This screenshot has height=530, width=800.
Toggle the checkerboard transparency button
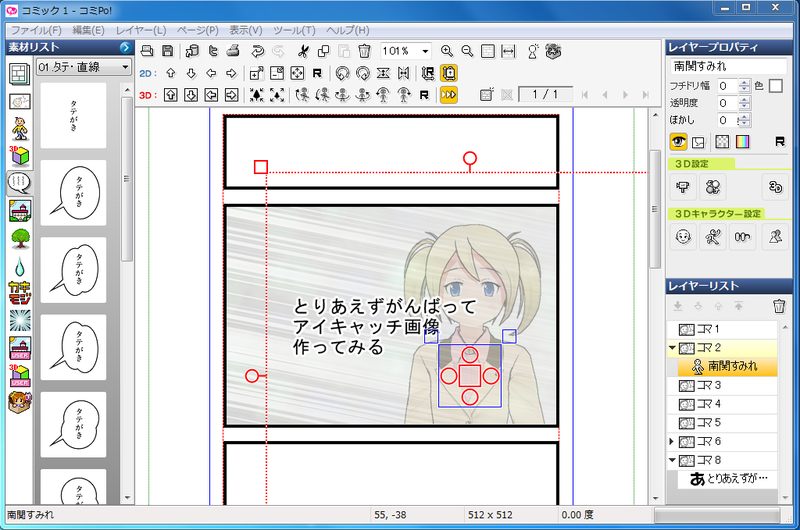pos(722,142)
